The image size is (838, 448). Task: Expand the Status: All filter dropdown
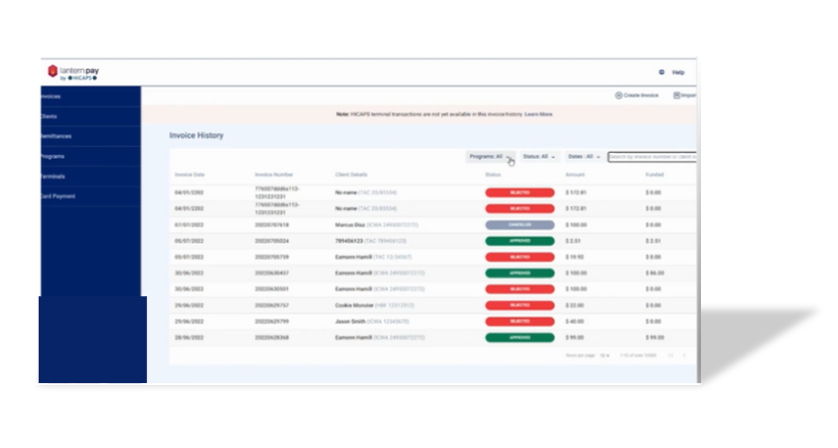538,157
